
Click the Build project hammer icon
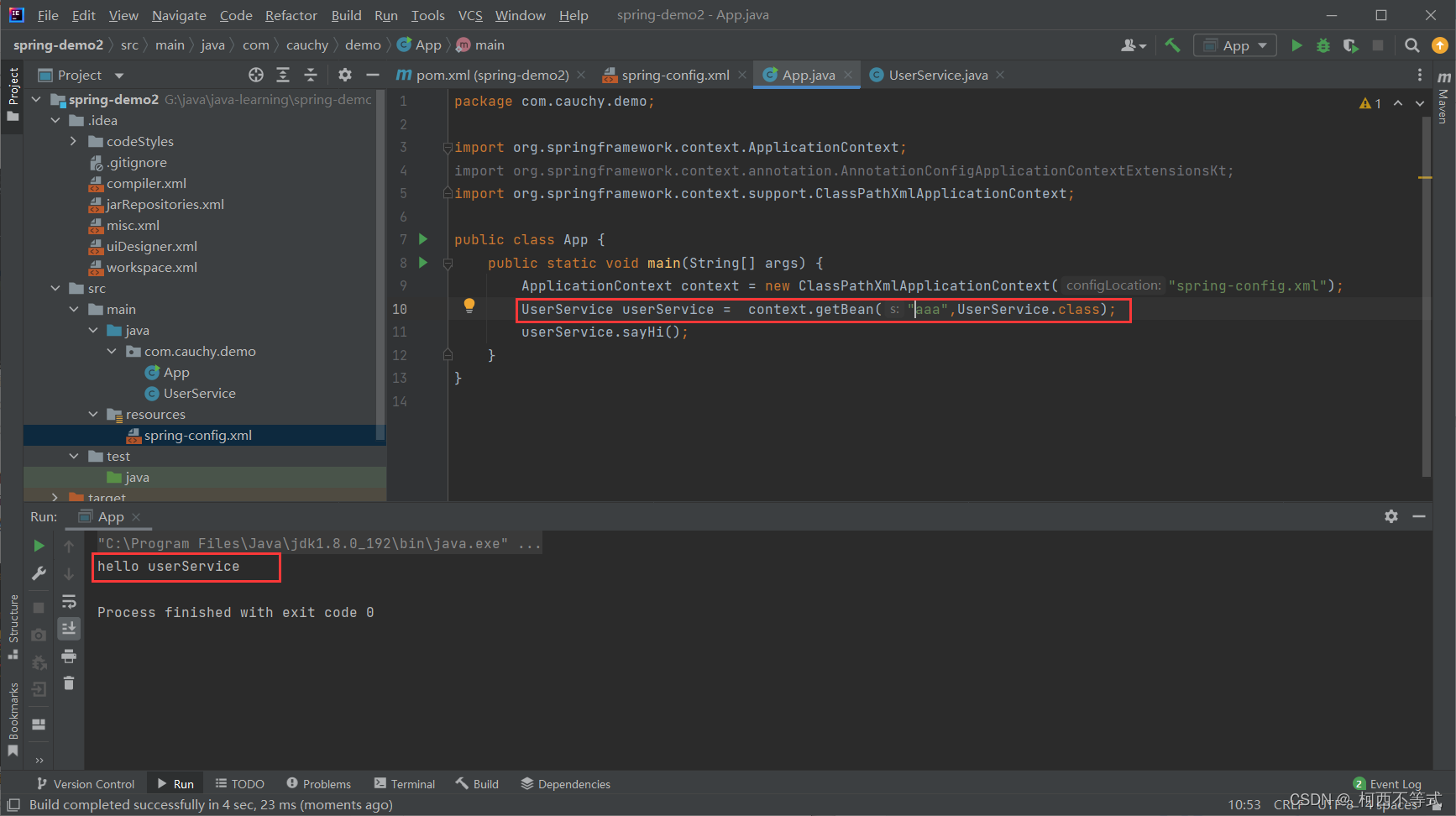pos(1172,45)
